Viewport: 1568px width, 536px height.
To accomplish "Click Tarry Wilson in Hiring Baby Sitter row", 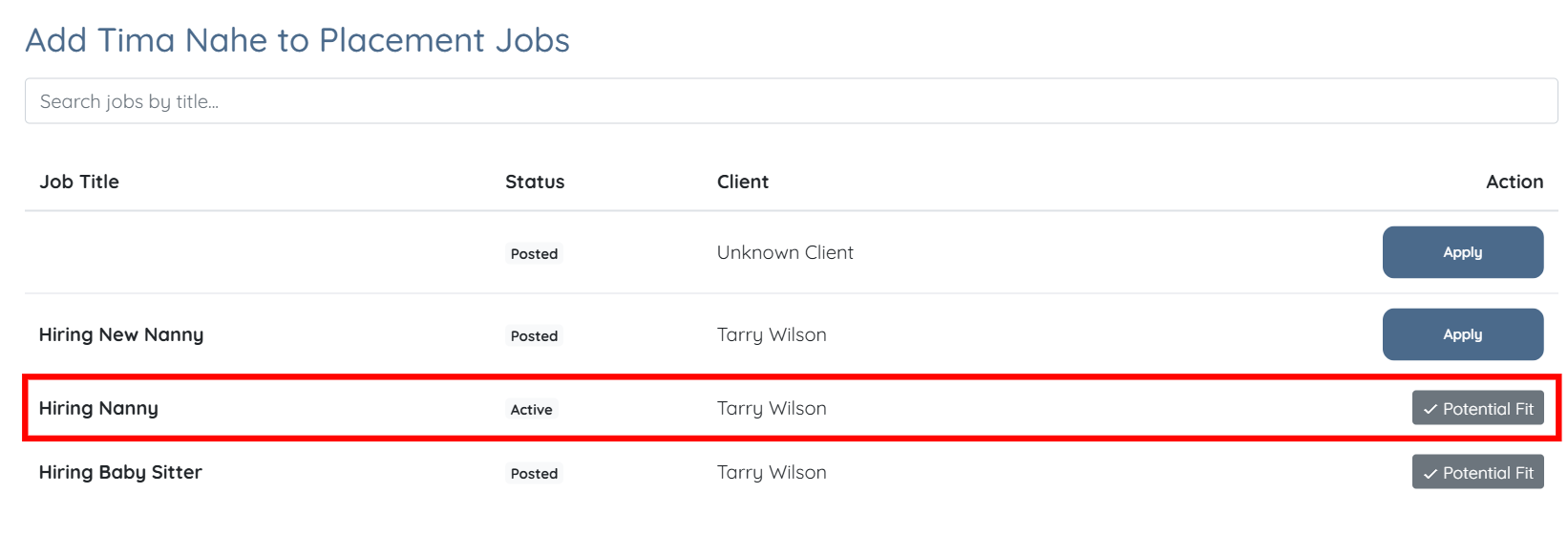I will click(x=772, y=472).
